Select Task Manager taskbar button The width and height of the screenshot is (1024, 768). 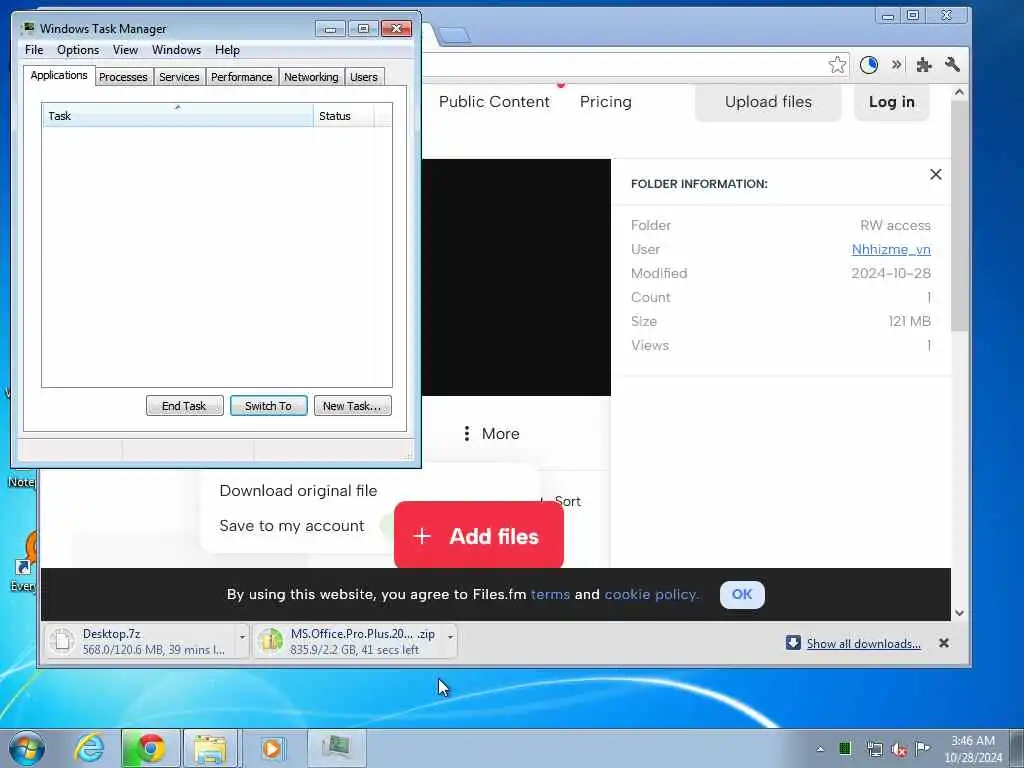tap(336, 748)
